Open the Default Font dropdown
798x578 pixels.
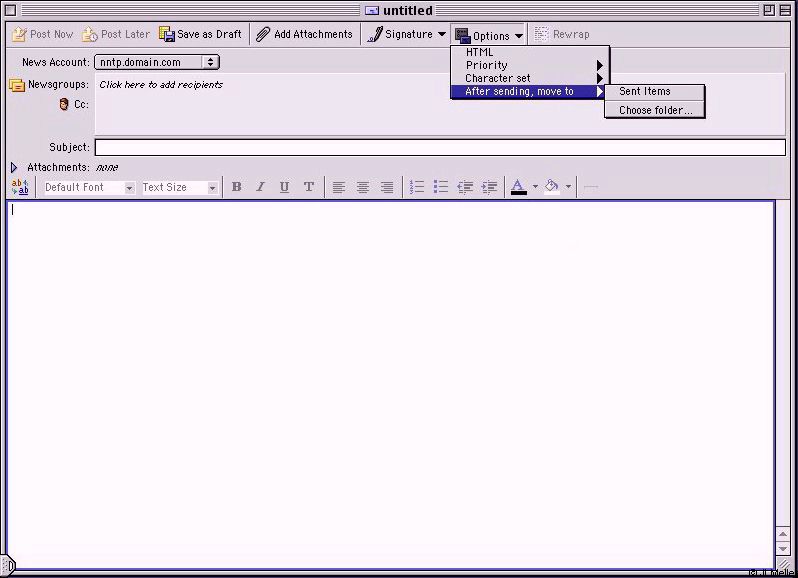[x=89, y=187]
